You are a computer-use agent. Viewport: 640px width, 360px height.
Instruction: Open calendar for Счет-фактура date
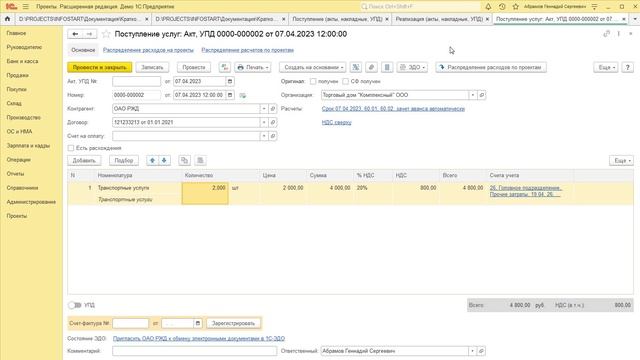[x=198, y=323]
